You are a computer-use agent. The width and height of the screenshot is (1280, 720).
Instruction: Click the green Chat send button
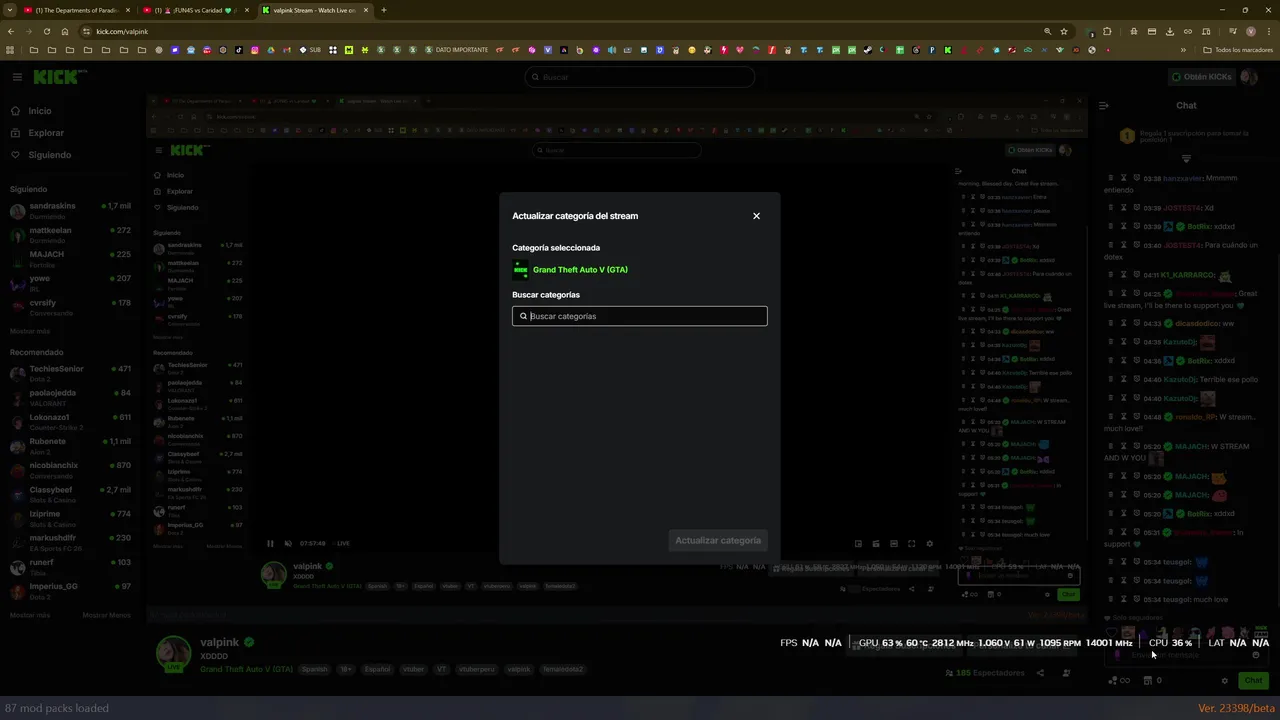1253,681
